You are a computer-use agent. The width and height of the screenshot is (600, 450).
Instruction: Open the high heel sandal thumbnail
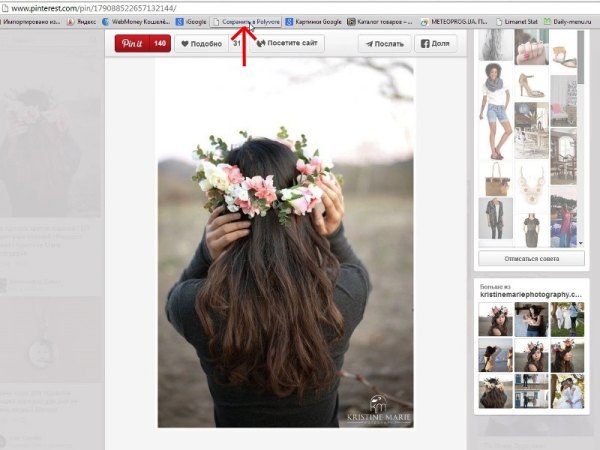click(x=532, y=83)
